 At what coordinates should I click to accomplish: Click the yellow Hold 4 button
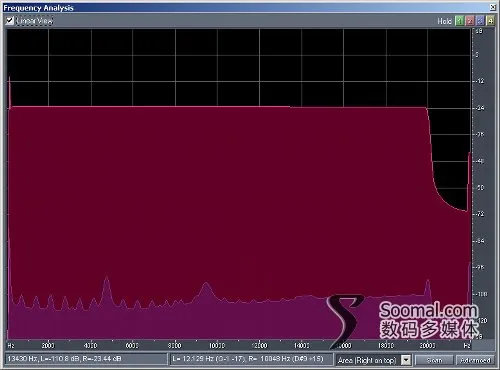pos(490,21)
